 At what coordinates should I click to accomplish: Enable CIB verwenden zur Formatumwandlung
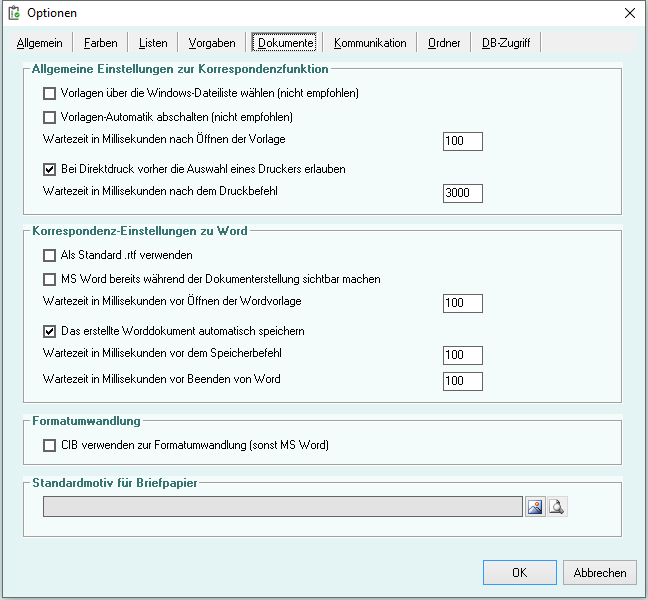coord(50,445)
